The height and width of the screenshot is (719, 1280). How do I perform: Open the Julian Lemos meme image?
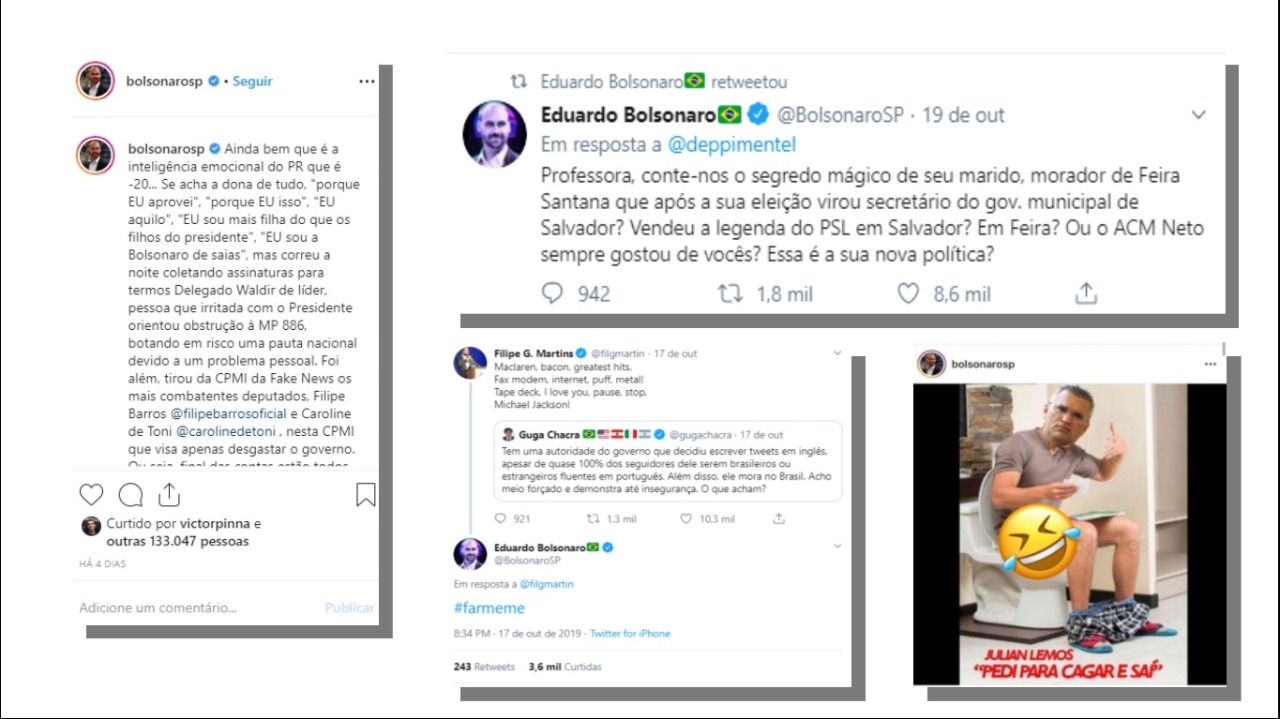pos(1070,533)
